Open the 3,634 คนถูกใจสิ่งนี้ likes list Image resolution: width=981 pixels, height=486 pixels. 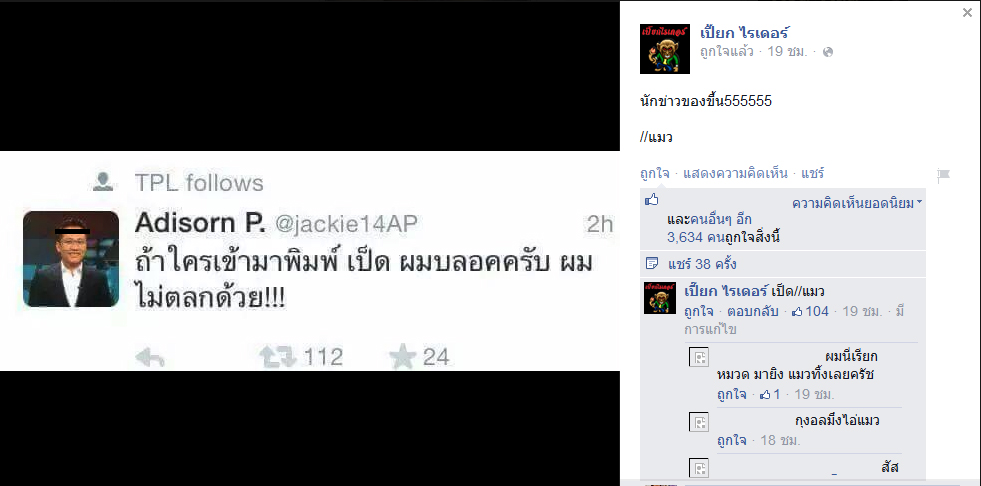click(x=723, y=237)
